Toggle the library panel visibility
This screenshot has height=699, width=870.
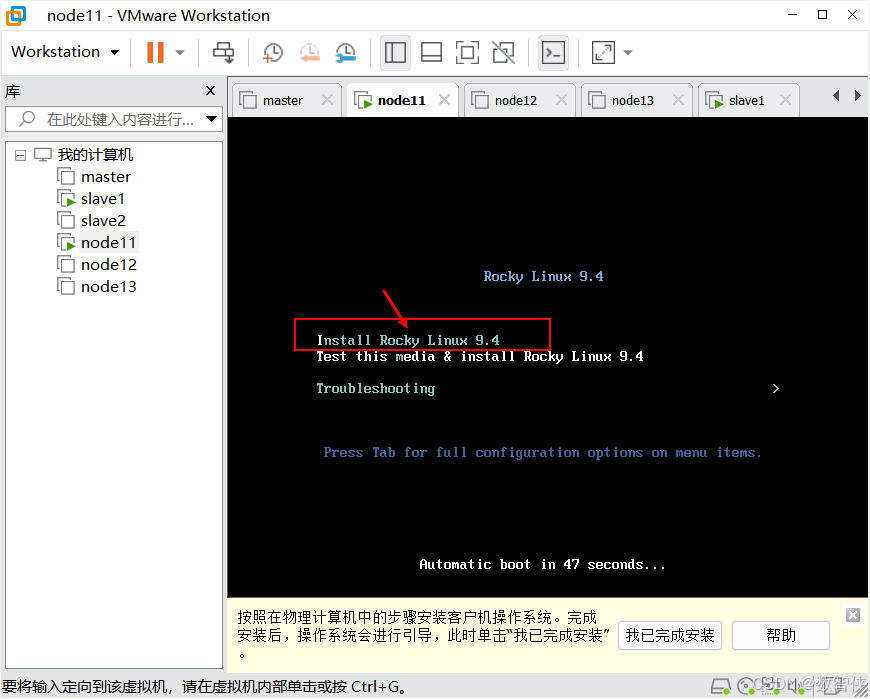click(395, 52)
